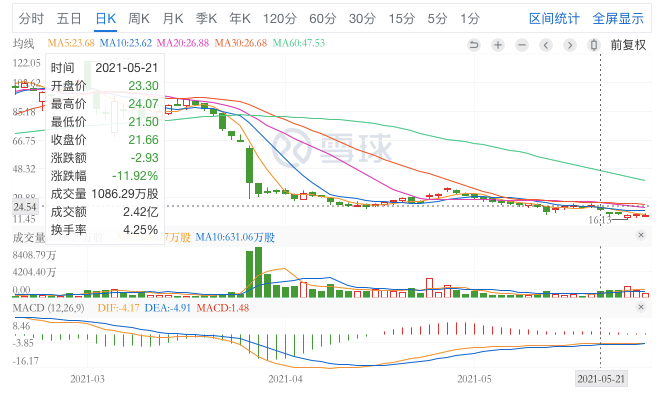Open the 季K quarterly tab

[206, 19]
